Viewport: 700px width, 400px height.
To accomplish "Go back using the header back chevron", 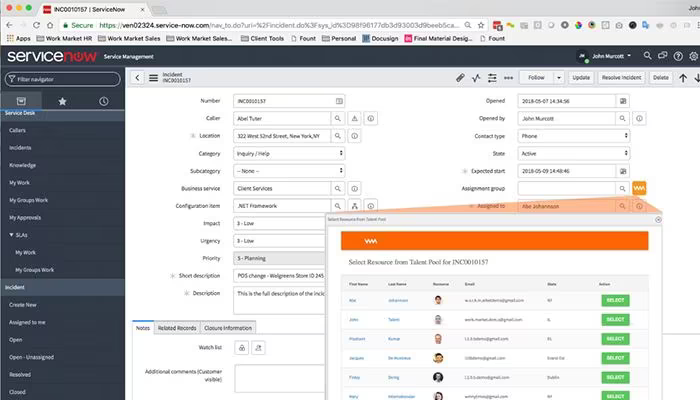I will (x=137, y=78).
